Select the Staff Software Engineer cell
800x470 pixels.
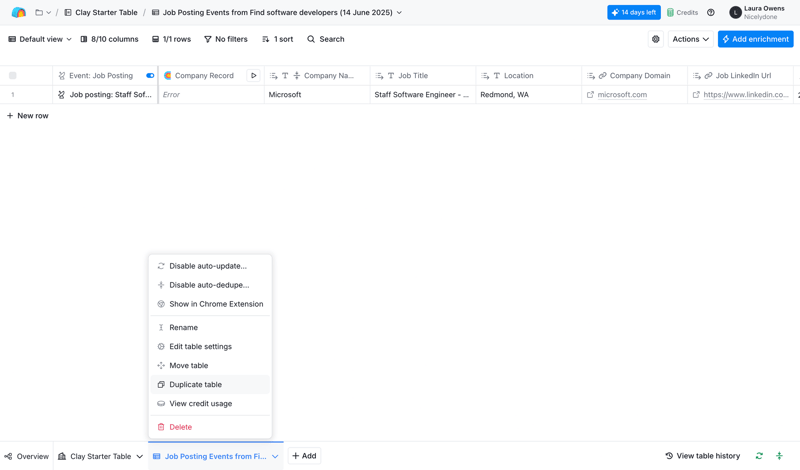point(423,94)
